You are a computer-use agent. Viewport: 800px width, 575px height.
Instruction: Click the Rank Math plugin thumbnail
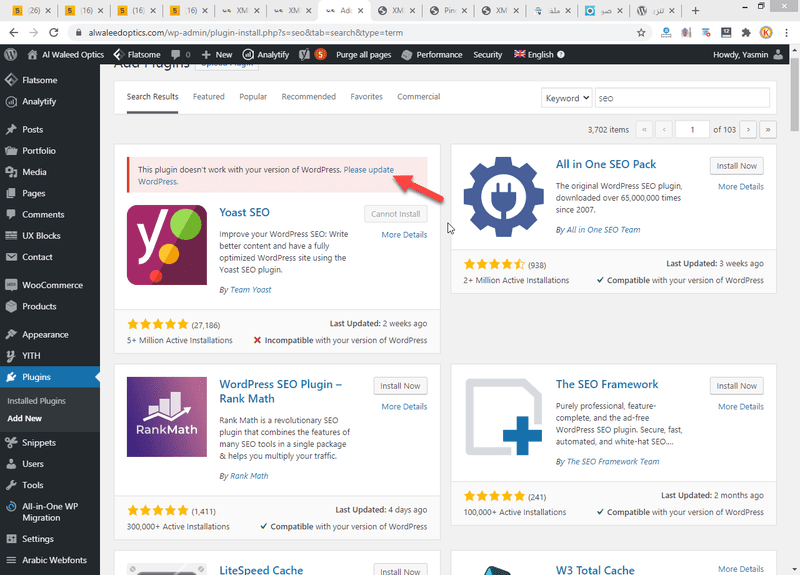click(167, 417)
